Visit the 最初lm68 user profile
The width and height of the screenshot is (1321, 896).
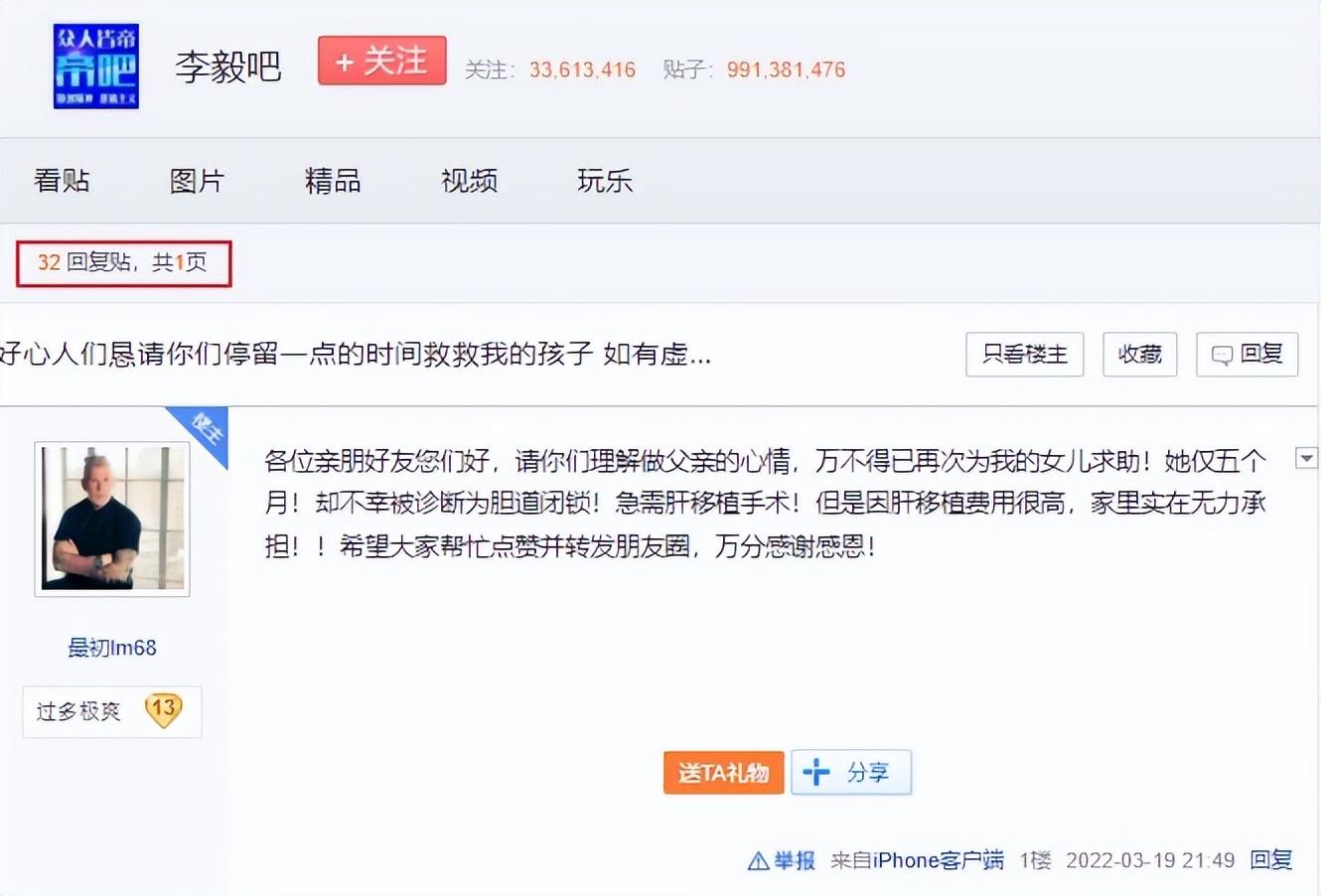tap(112, 648)
